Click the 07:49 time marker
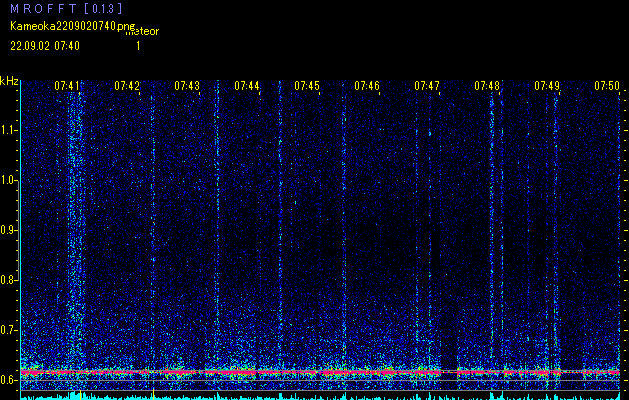The image size is (629, 400). click(547, 85)
